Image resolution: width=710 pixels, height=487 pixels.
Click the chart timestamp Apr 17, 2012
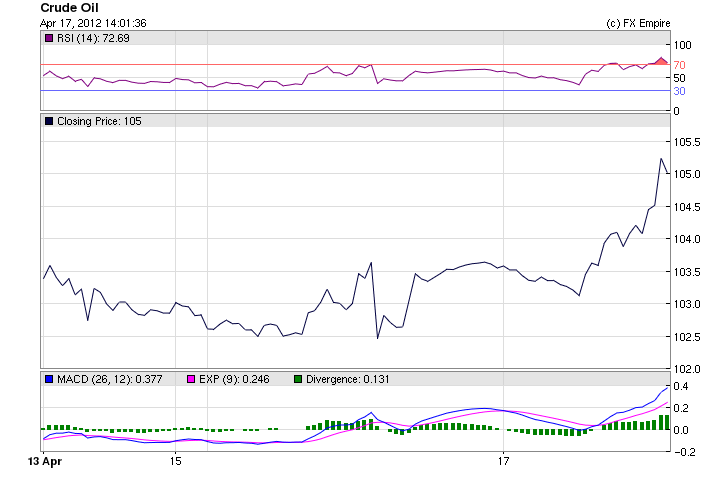pyautogui.click(x=94, y=23)
